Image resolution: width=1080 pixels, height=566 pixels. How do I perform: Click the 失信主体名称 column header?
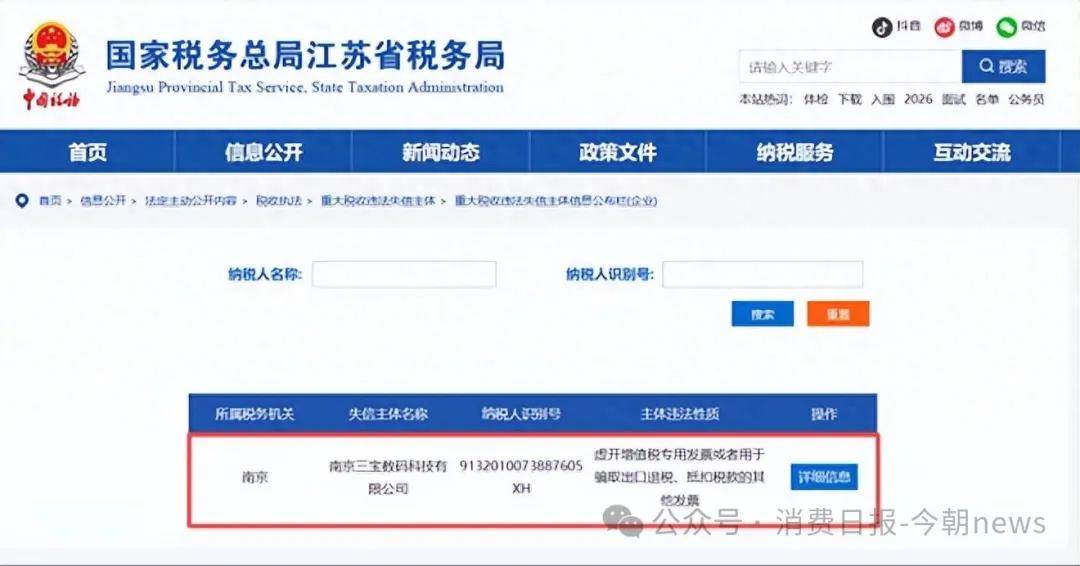(x=388, y=414)
